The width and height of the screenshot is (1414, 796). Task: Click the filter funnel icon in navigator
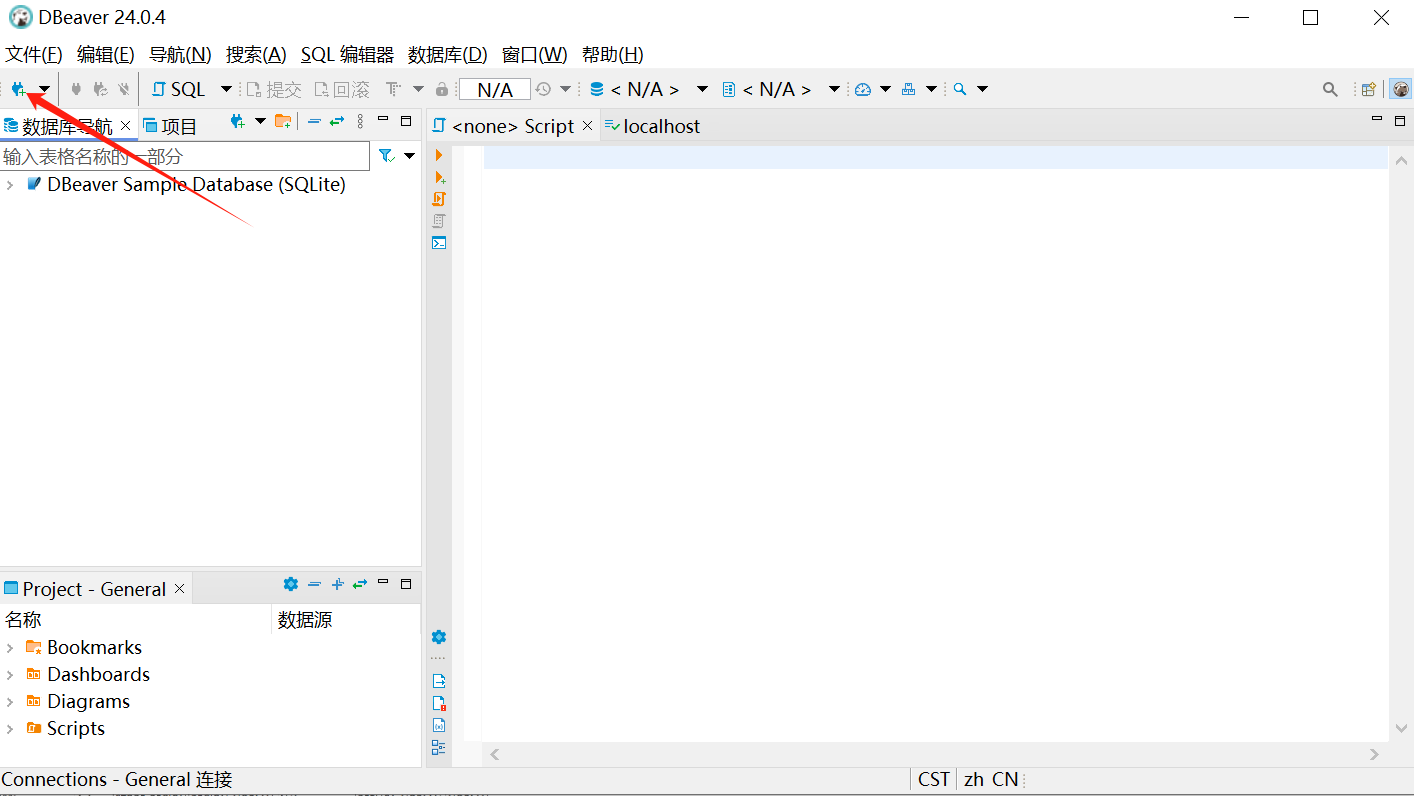(x=386, y=156)
